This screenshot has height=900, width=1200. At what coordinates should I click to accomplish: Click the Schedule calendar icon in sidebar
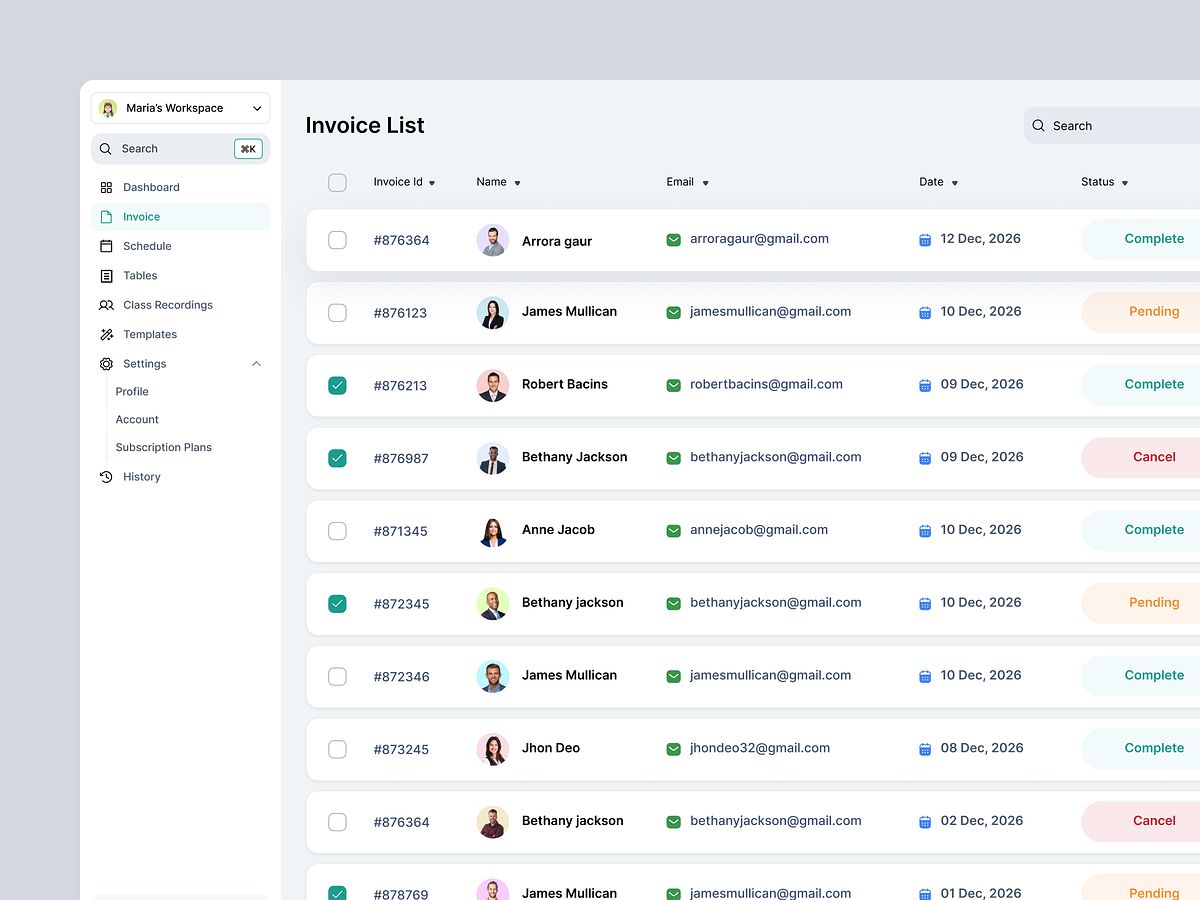coord(106,246)
